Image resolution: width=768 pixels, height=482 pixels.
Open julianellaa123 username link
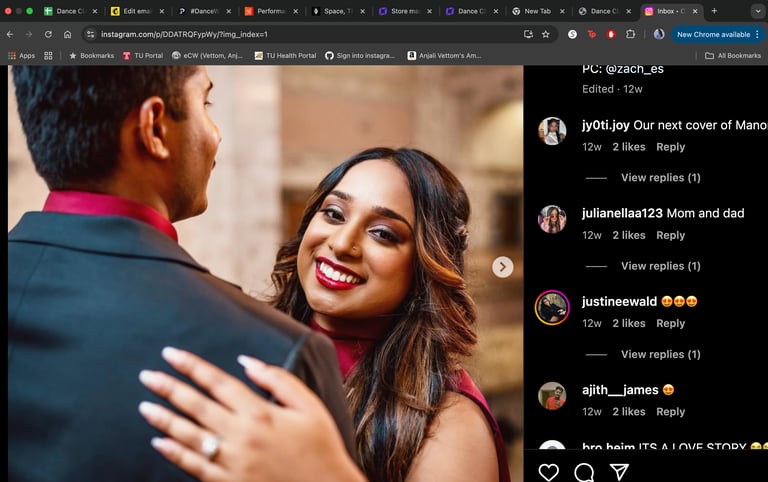pos(622,213)
